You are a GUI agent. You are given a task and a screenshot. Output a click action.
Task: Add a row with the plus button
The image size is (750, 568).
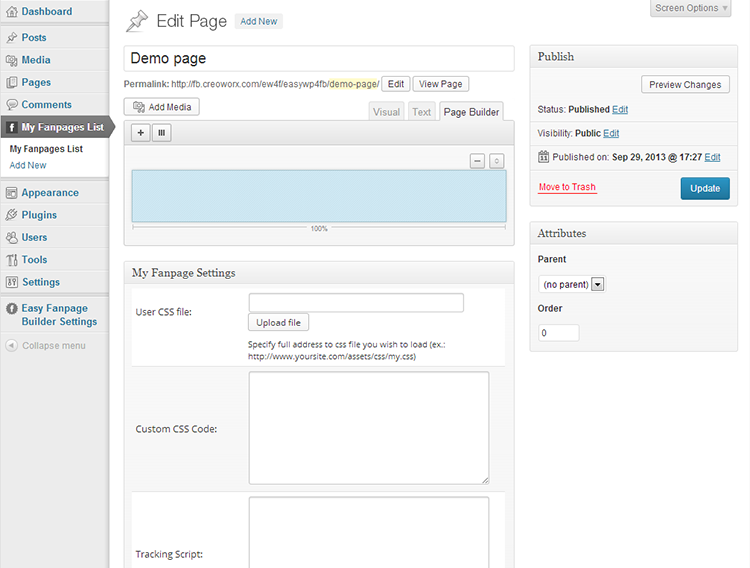(x=141, y=133)
